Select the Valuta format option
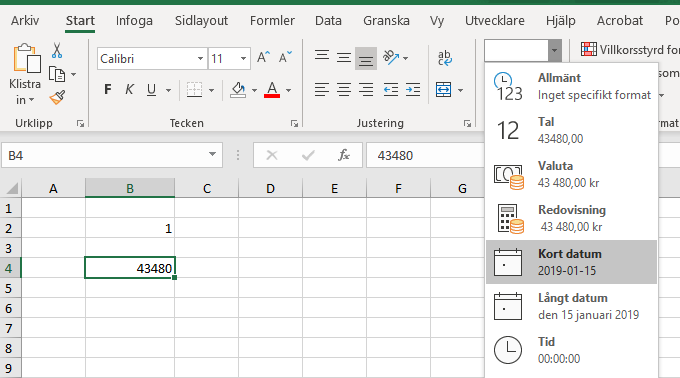The width and height of the screenshot is (680, 378). pyautogui.click(x=572, y=174)
